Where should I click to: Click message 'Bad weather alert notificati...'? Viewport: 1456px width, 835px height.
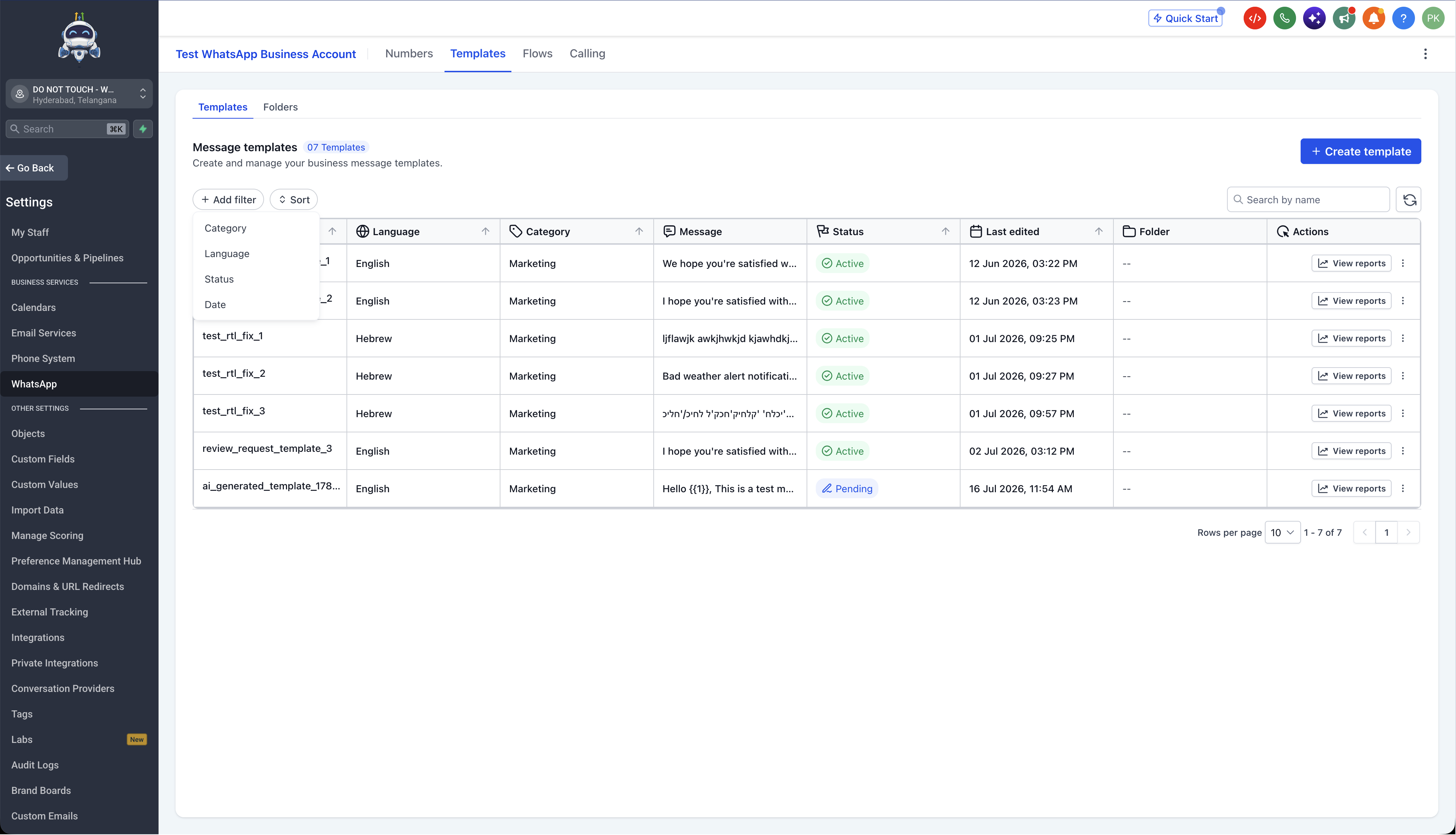coord(729,376)
